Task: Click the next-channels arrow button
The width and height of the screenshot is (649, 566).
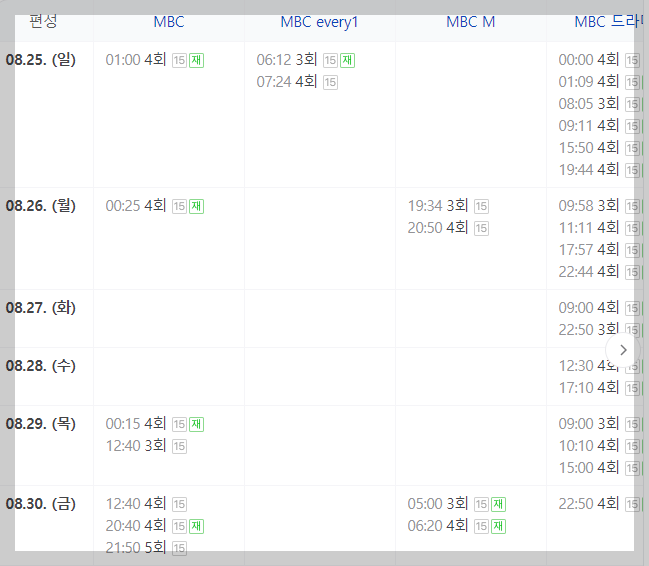Action: (x=623, y=350)
